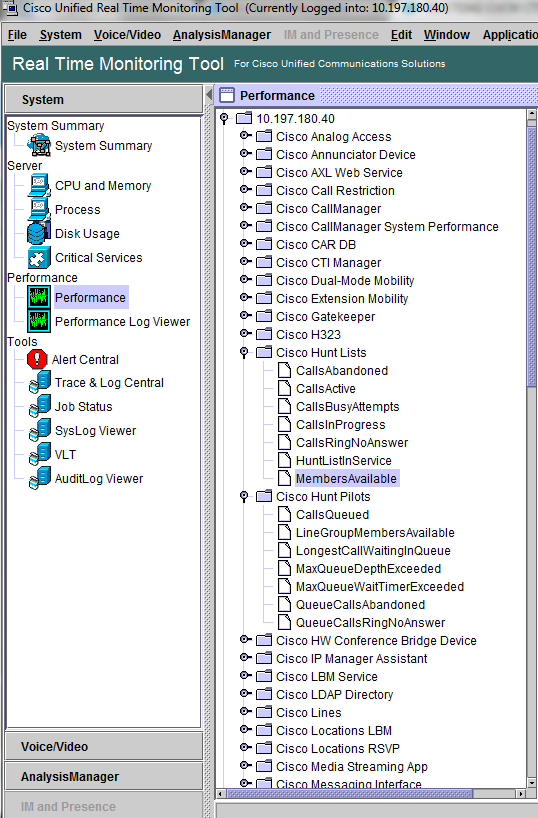Image resolution: width=538 pixels, height=818 pixels.
Task: Collapse the Cisco Hunt Lists node
Action: [244, 352]
